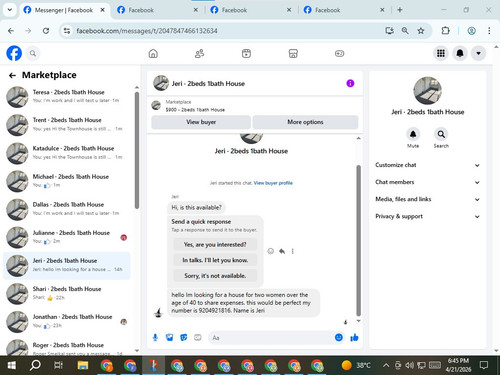Open Windows taskbar search
The height and width of the screenshot is (375, 500).
pyautogui.click(x=35, y=366)
